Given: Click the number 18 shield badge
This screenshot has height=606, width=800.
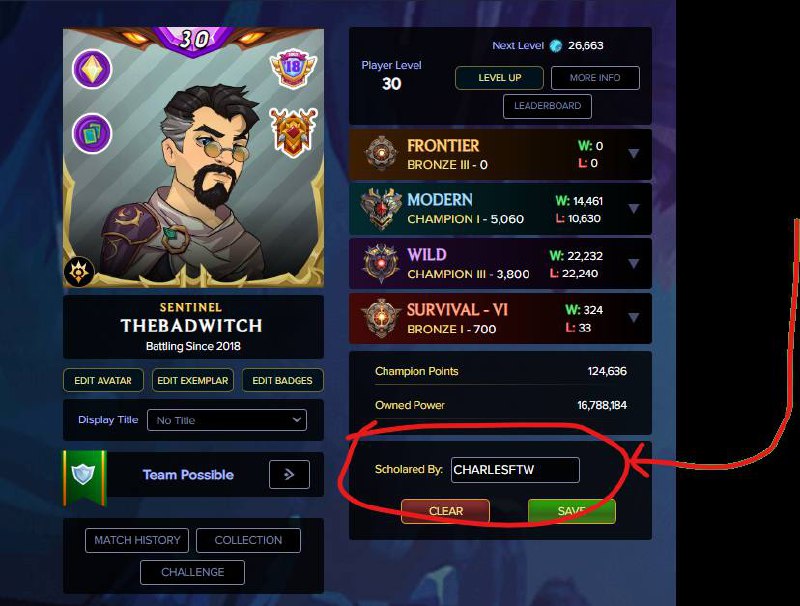Looking at the screenshot, I should tap(293, 68).
